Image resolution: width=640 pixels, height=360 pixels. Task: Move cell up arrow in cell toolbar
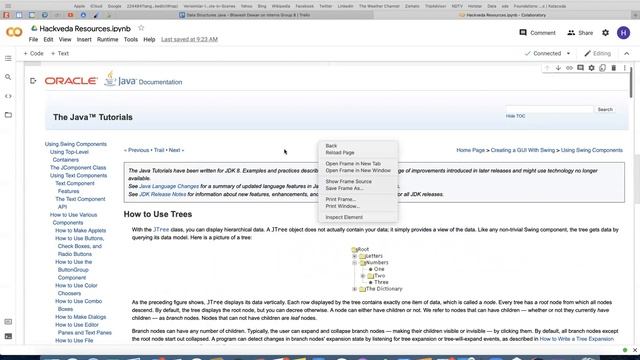(547, 68)
